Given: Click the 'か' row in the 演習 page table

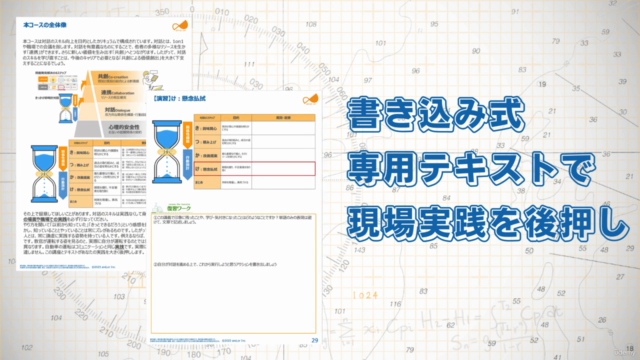Looking at the screenshot, I should (255, 155).
